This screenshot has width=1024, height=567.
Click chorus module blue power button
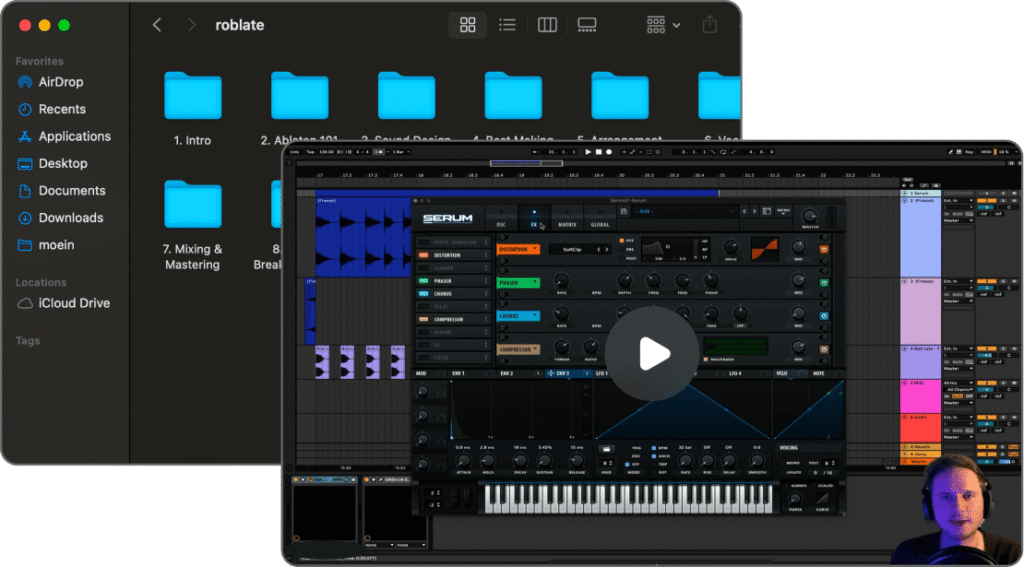point(824,316)
